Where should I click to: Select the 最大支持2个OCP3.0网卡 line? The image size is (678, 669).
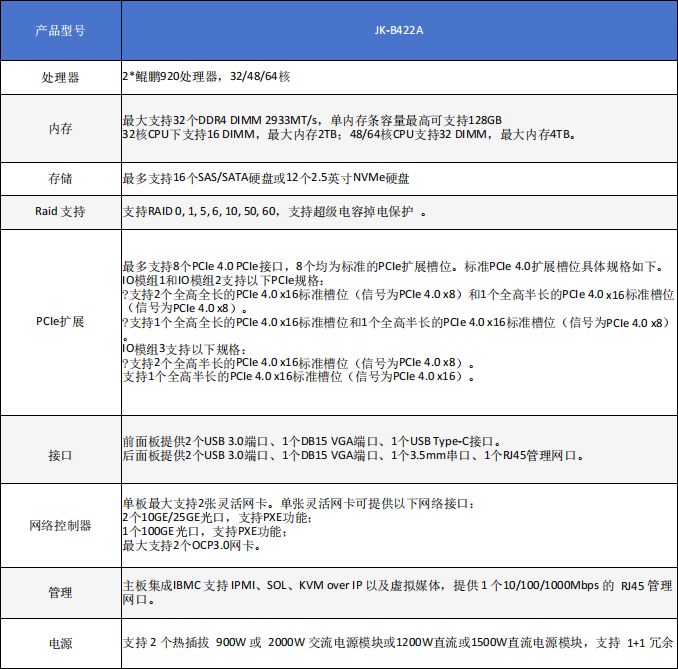coord(194,546)
